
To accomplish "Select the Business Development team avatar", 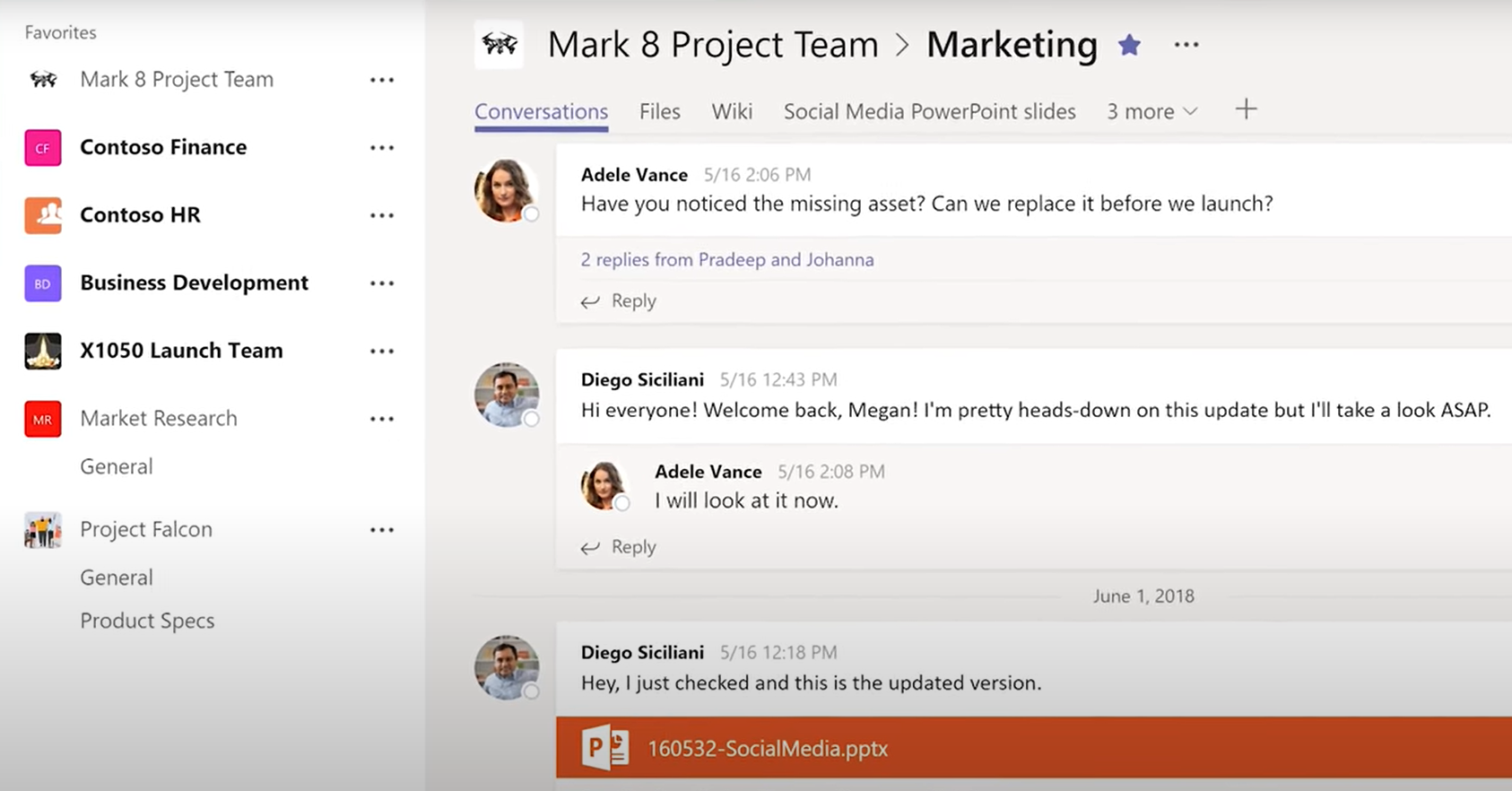I will tap(43, 283).
